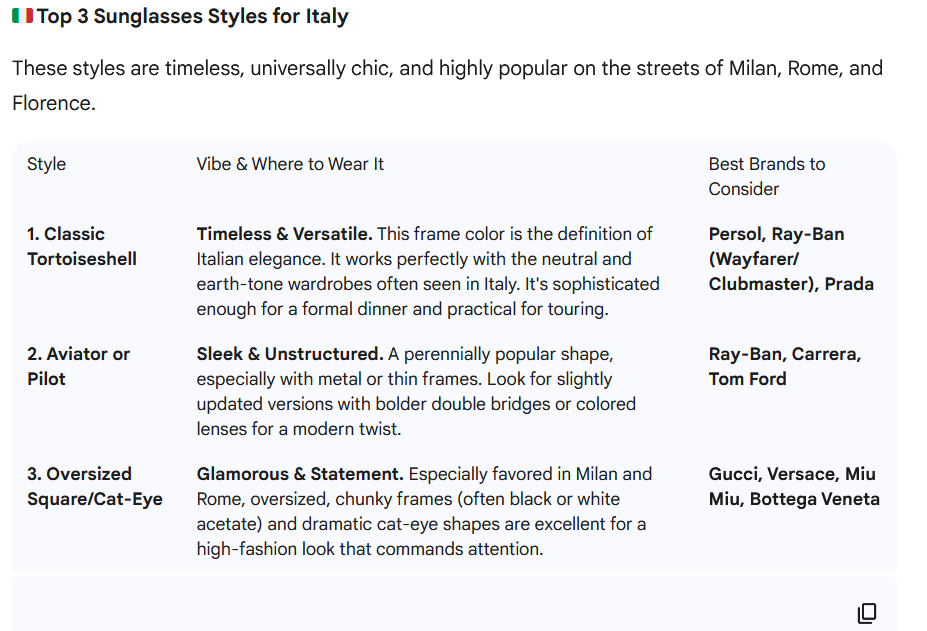This screenshot has width=927, height=631.
Task: Click the 'Top 3 Sunglasses Styles for Italy' heading
Action: (193, 17)
